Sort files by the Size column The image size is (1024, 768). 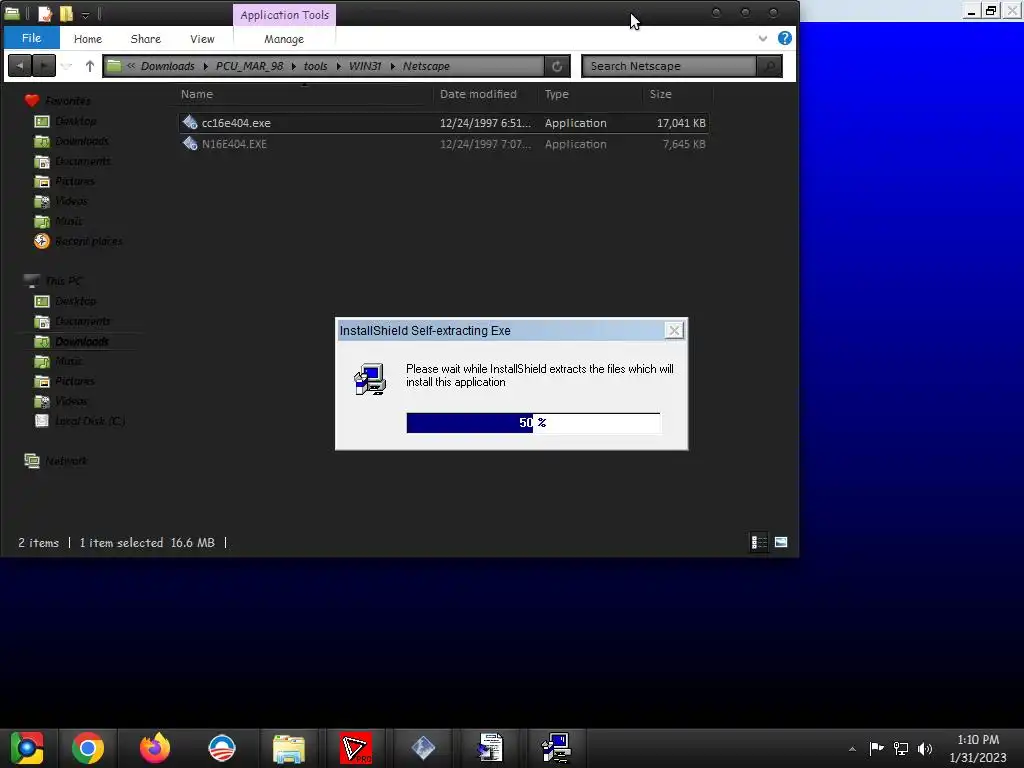pos(660,94)
